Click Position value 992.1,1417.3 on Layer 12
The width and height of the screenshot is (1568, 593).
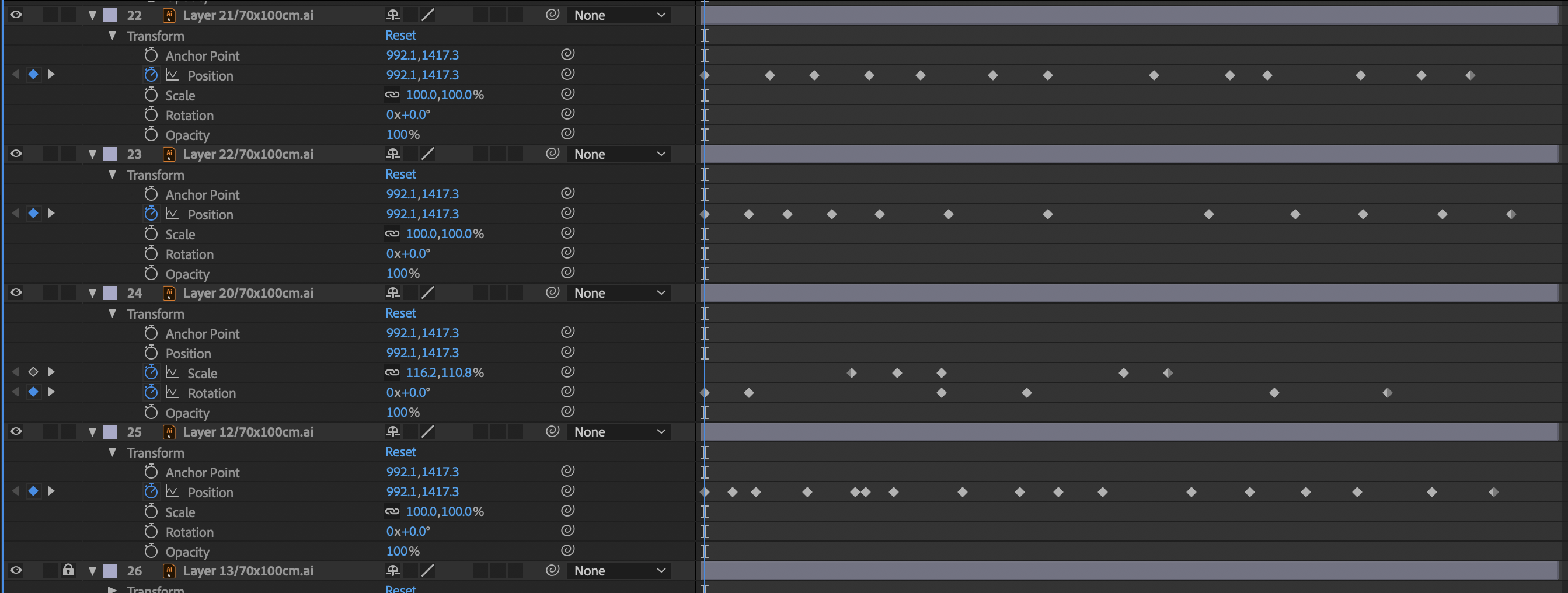coord(423,491)
